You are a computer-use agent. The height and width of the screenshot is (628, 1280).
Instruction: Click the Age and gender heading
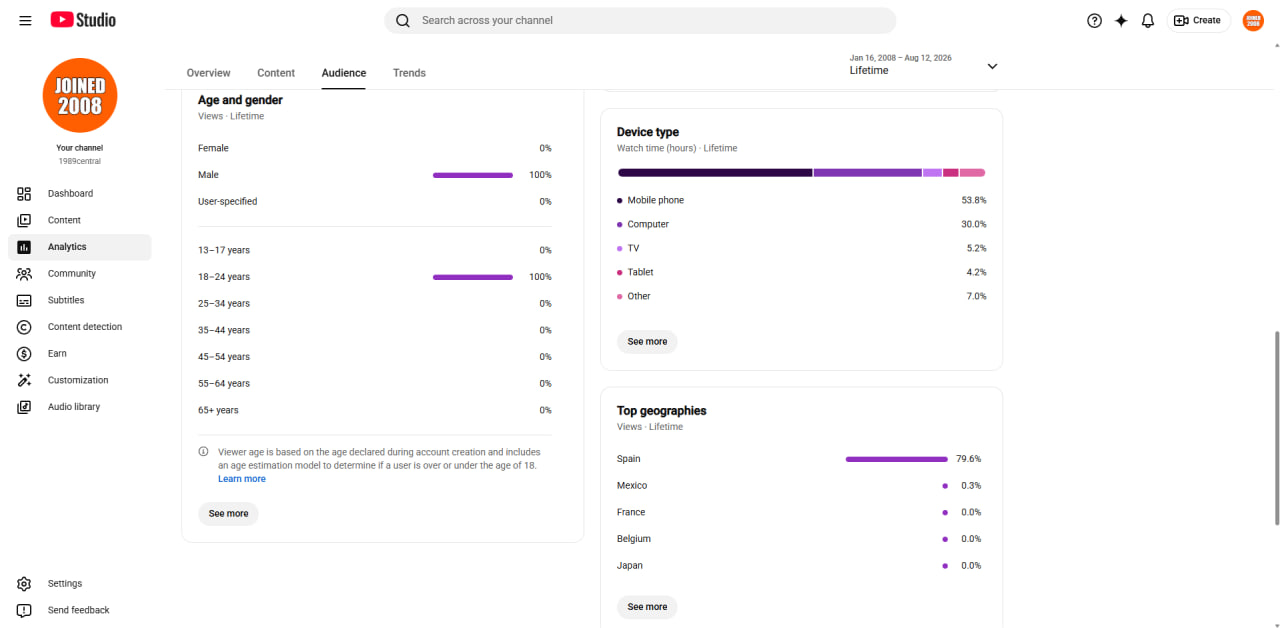(x=240, y=100)
